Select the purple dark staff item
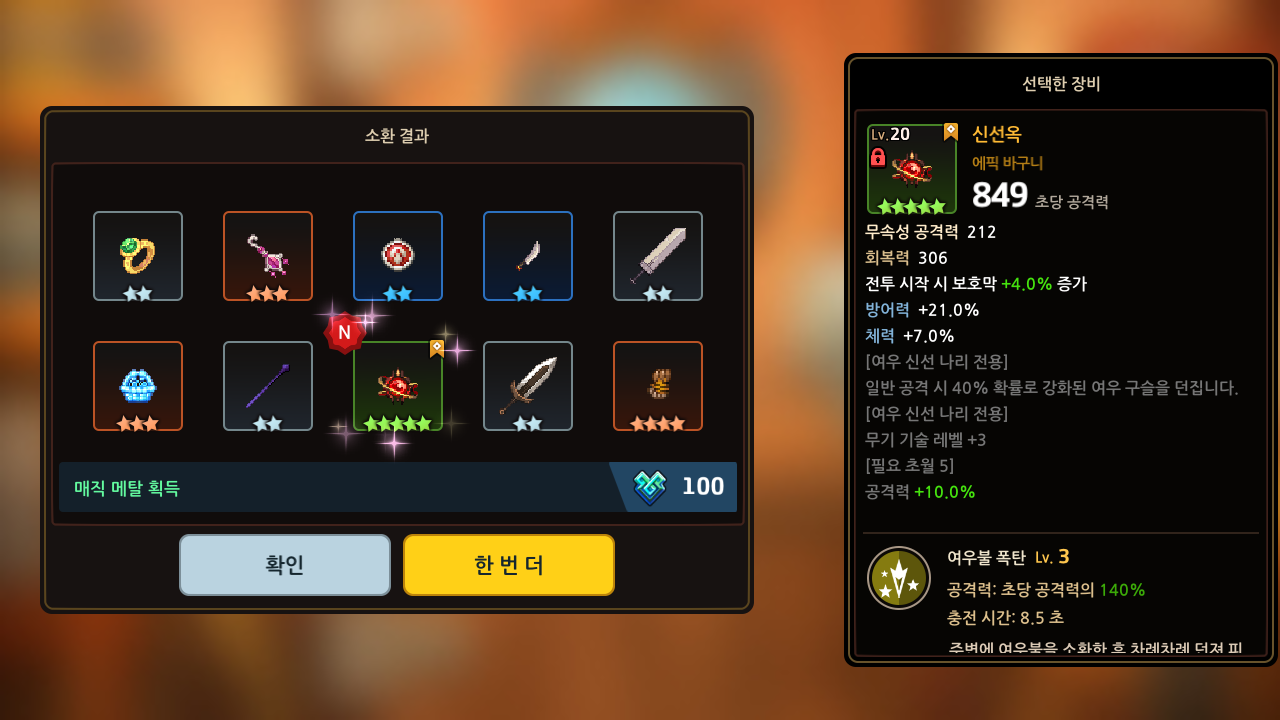1280x720 pixels. point(268,386)
